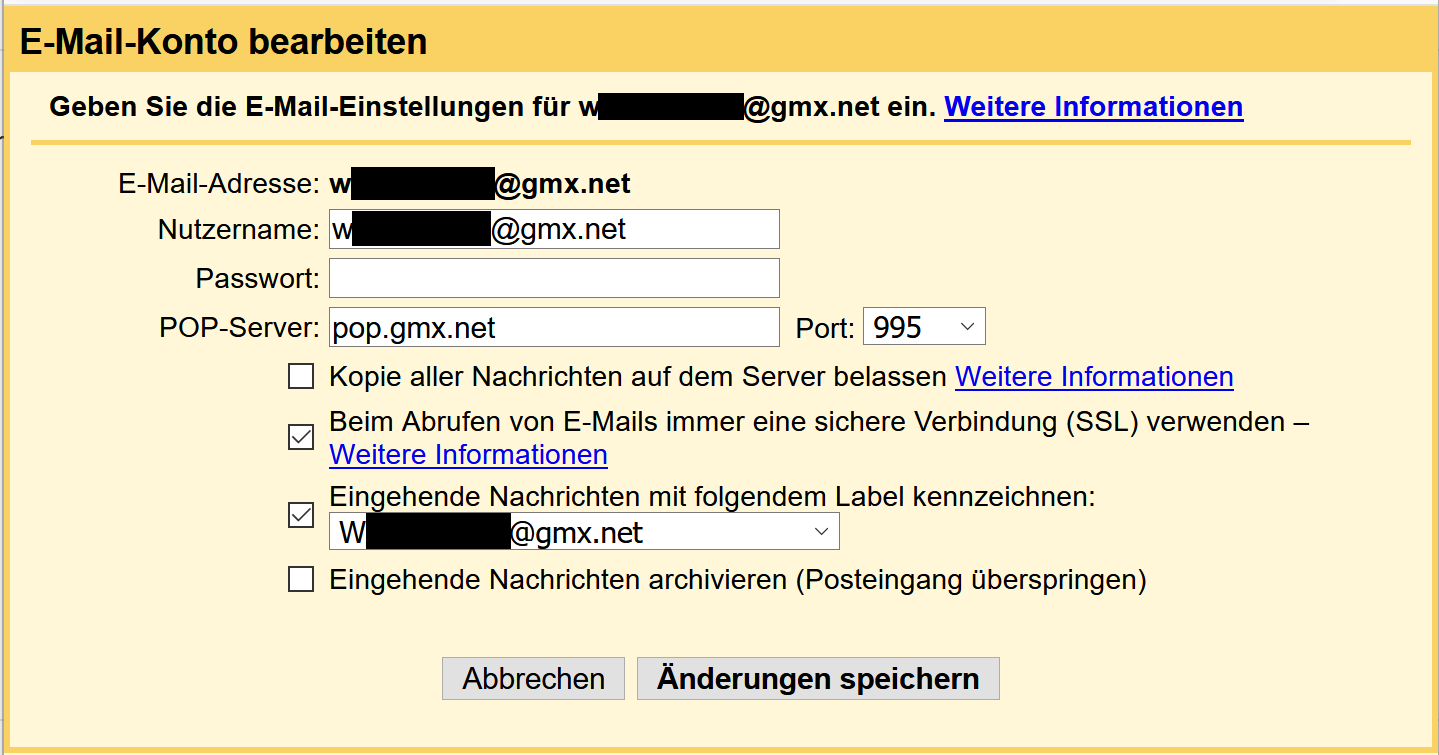
Task: Open 'Weitere Informationen' link in the dialog header
Action: [1093, 106]
